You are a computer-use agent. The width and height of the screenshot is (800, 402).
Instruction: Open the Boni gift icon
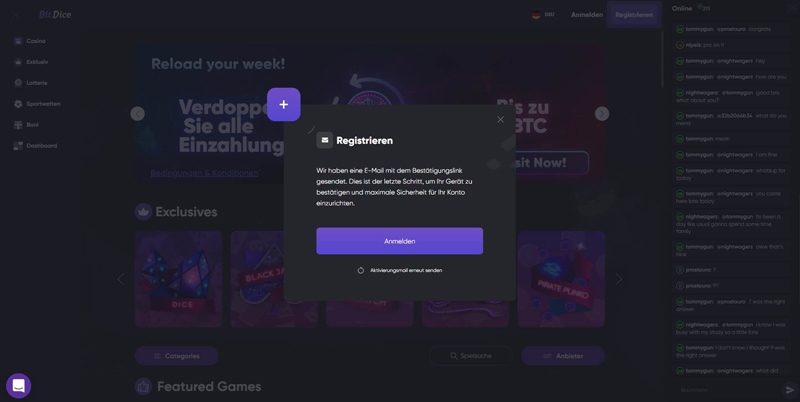pyautogui.click(x=18, y=124)
